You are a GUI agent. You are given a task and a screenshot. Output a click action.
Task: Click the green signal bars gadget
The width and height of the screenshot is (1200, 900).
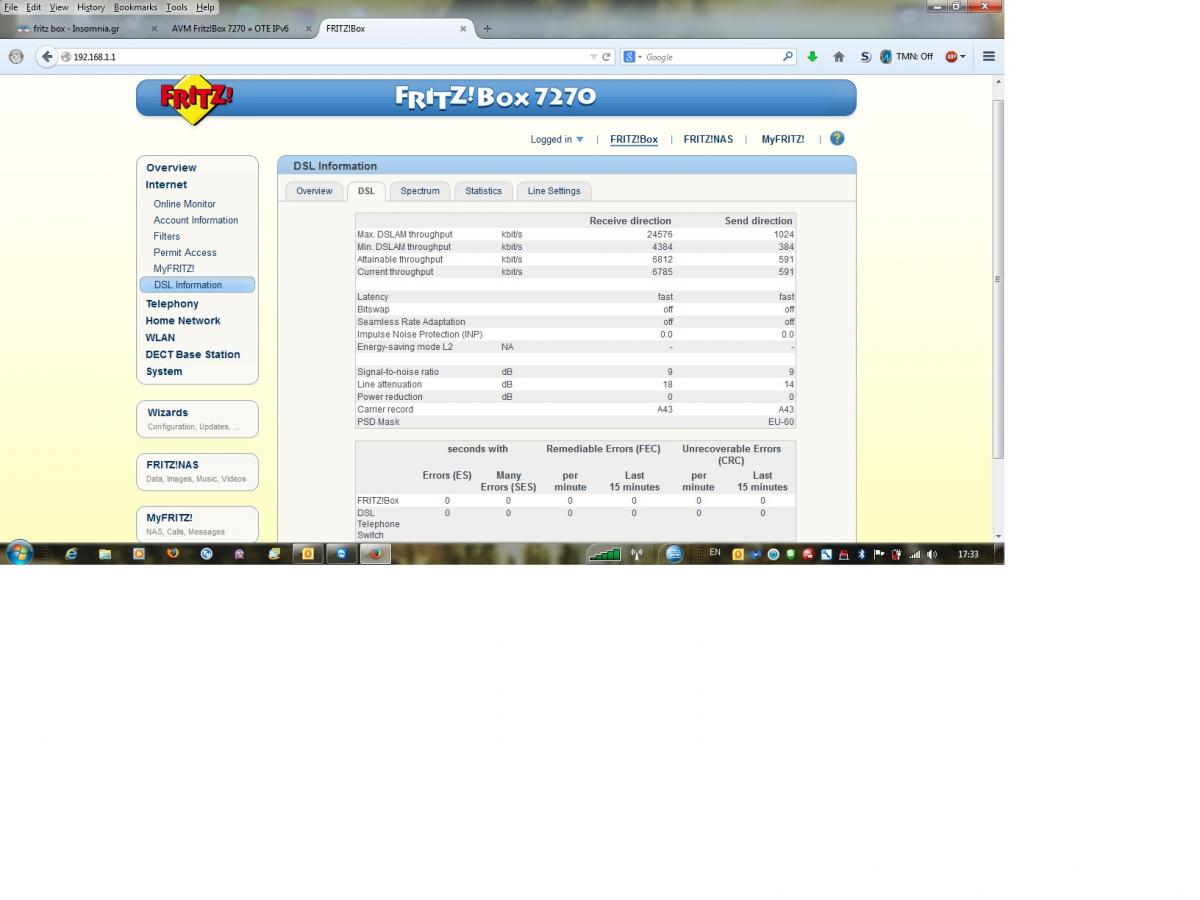coord(603,554)
